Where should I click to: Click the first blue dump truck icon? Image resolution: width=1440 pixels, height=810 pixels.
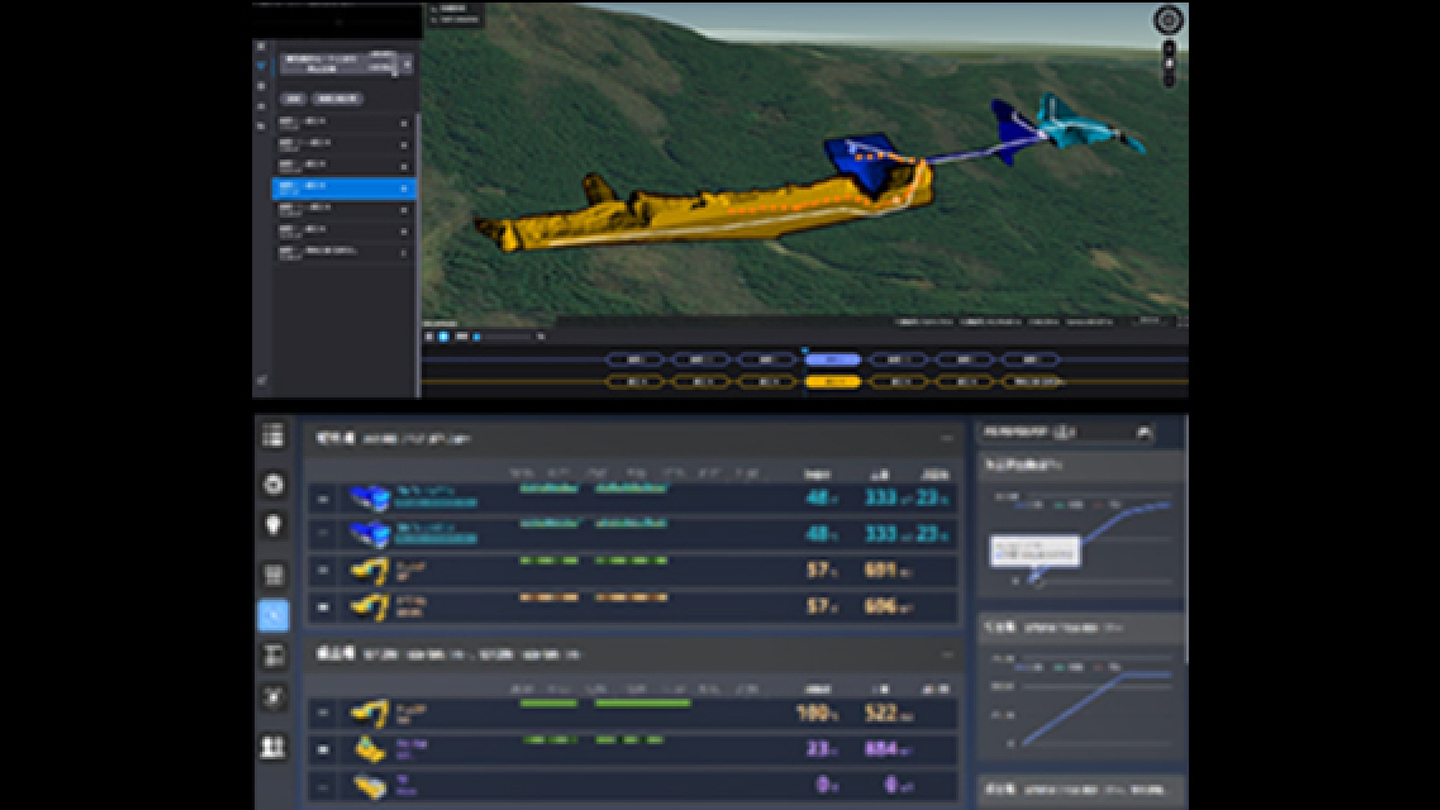tap(368, 497)
